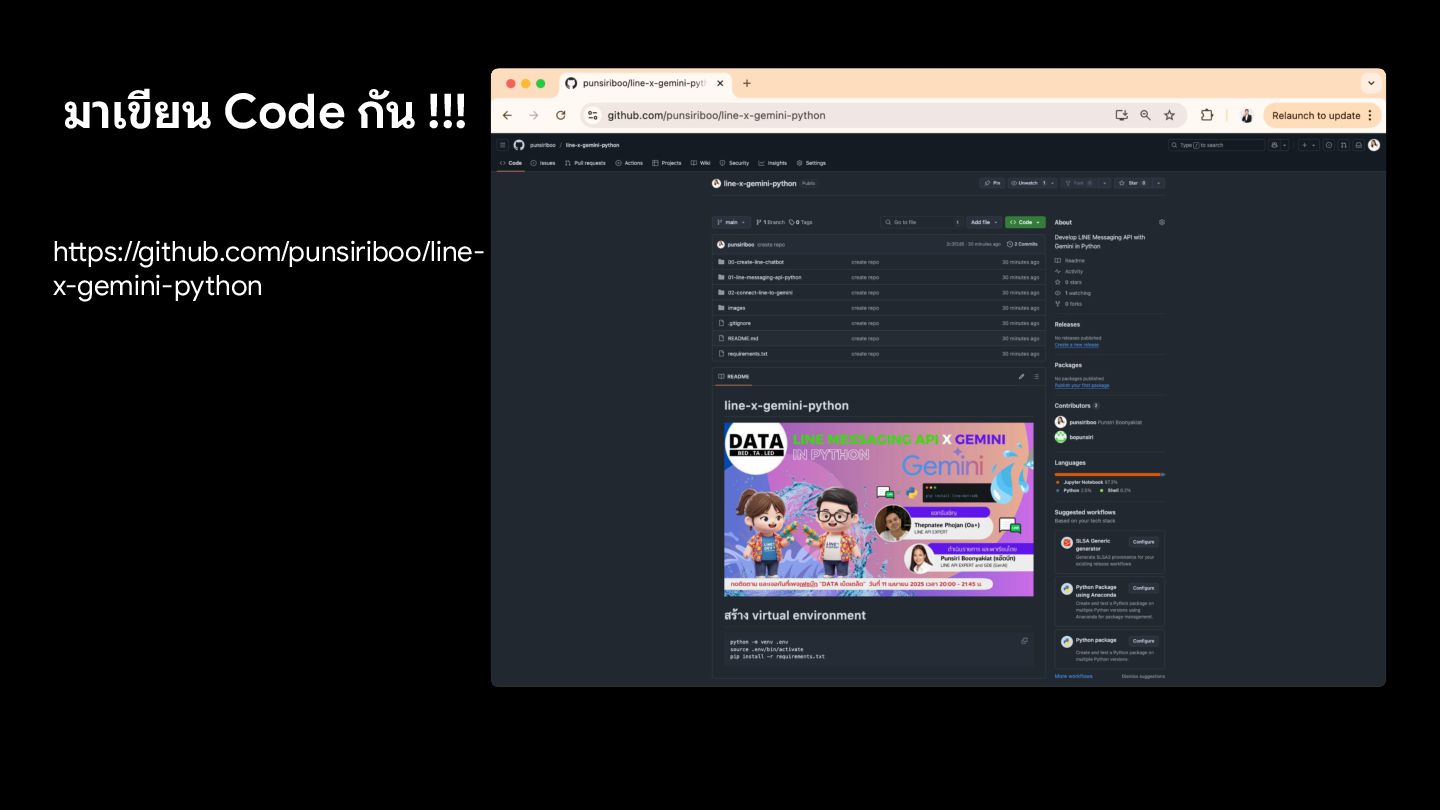Image resolution: width=1440 pixels, height=810 pixels.
Task: Open the issues icon in GitHub header
Action: tap(1329, 145)
